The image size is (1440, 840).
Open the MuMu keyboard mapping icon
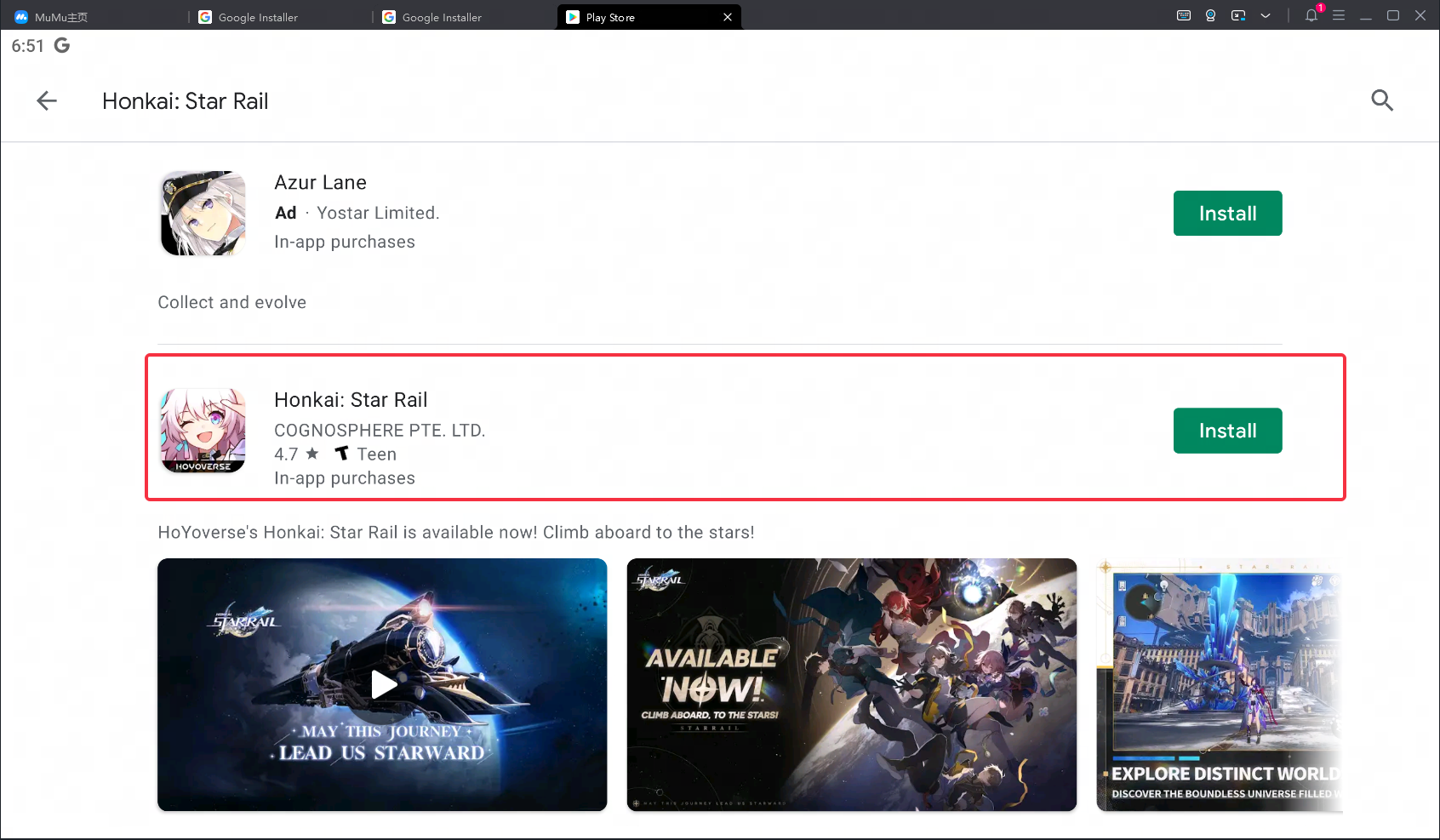tap(1183, 15)
